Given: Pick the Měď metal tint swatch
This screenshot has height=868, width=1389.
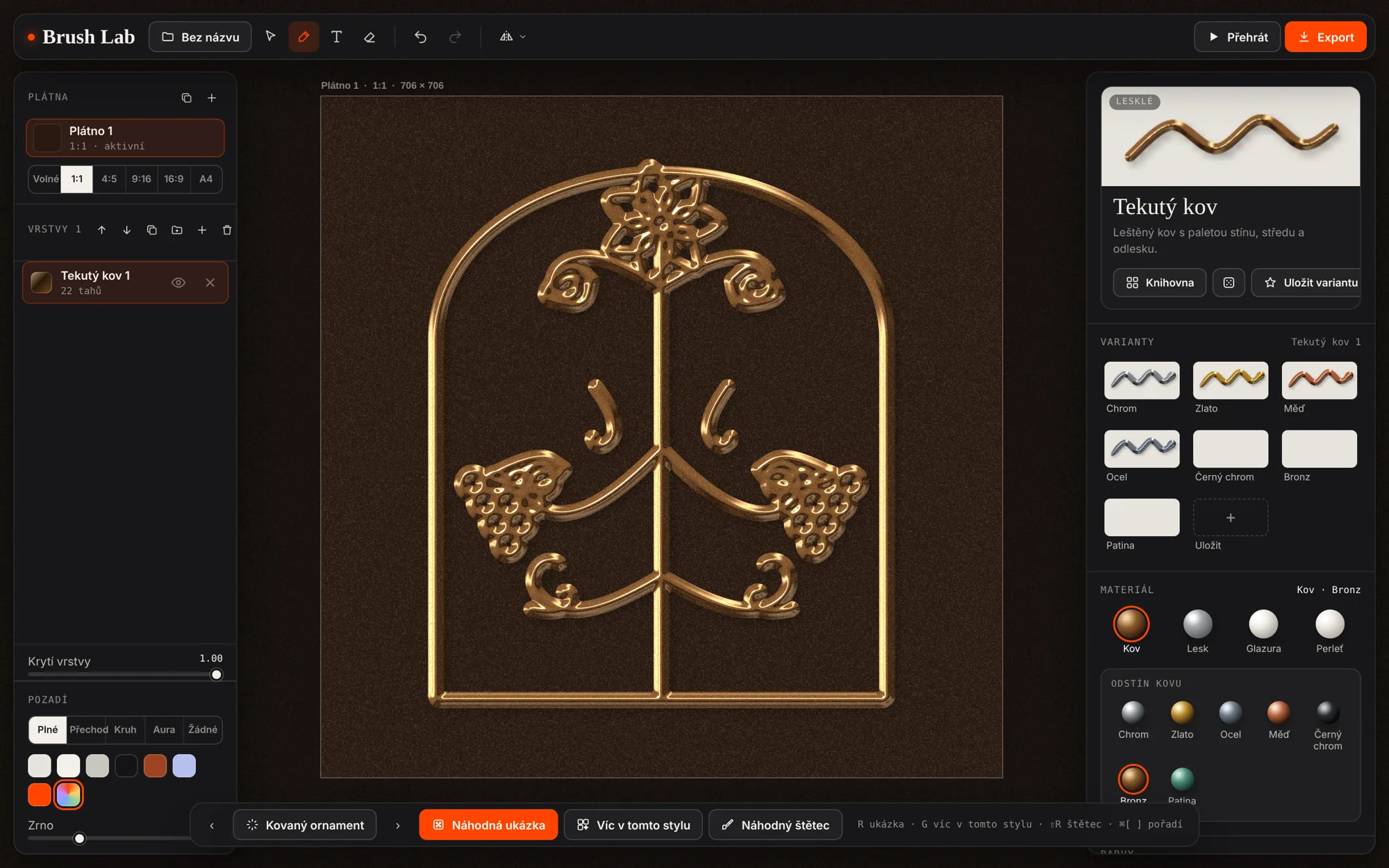Looking at the screenshot, I should point(1279,719).
